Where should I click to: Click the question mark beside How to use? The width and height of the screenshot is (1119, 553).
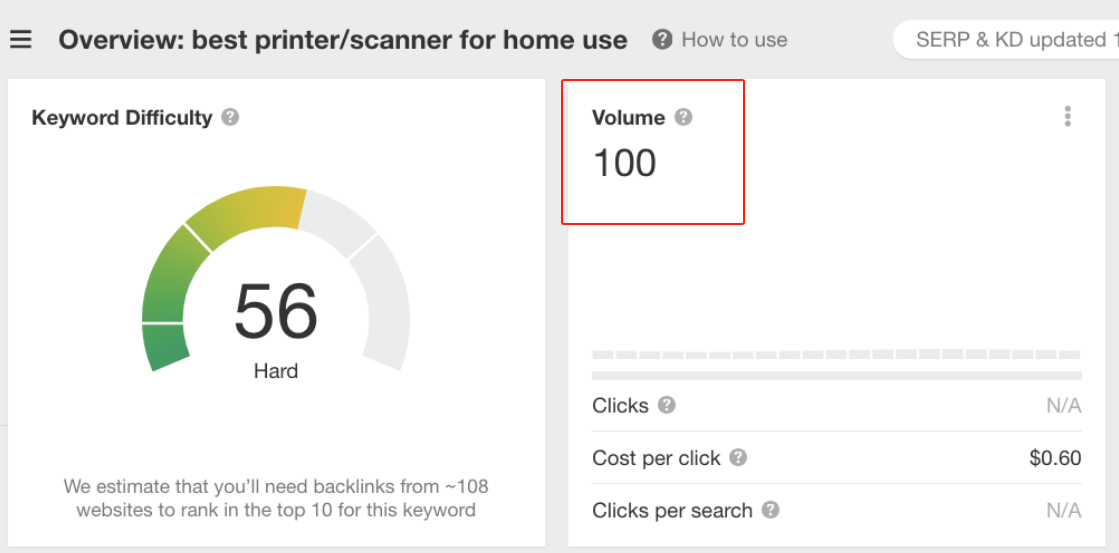(x=661, y=40)
